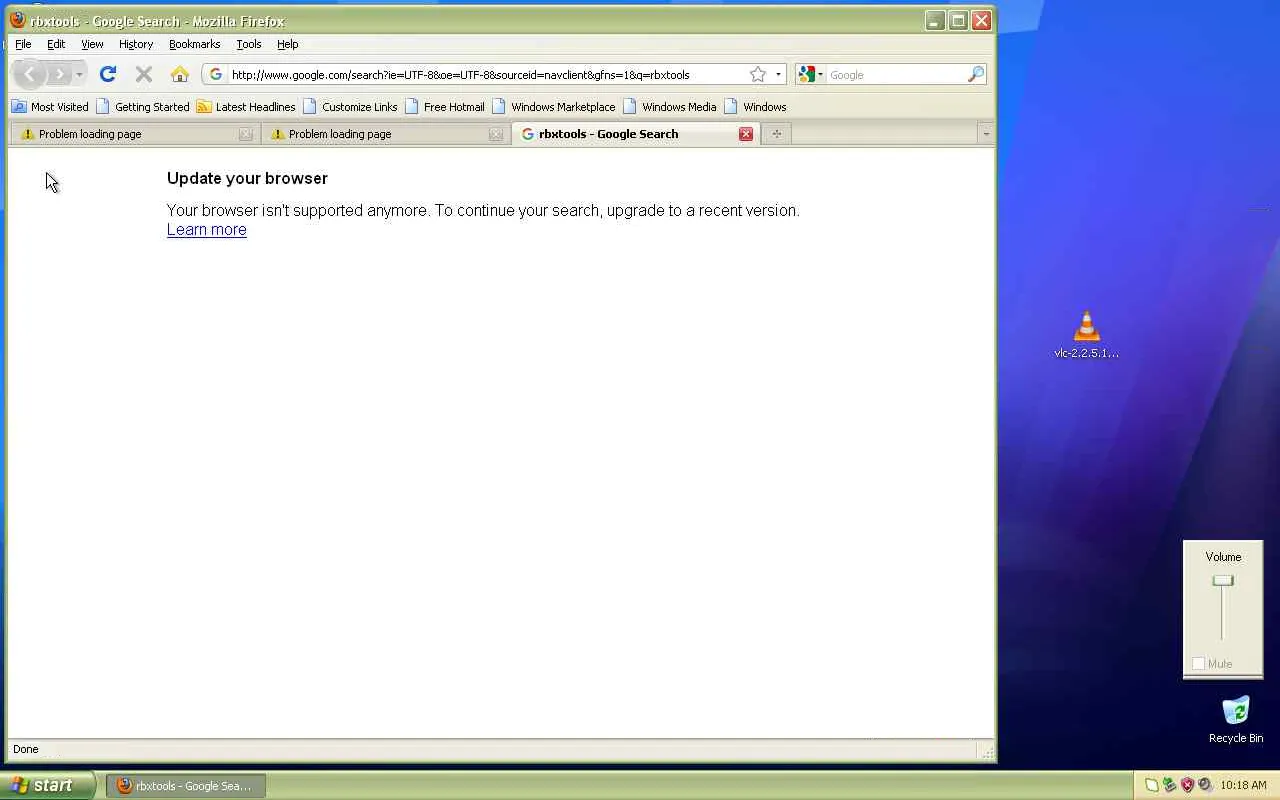1280x800 pixels.
Task: Close the second Problem loading page tab
Action: click(496, 134)
